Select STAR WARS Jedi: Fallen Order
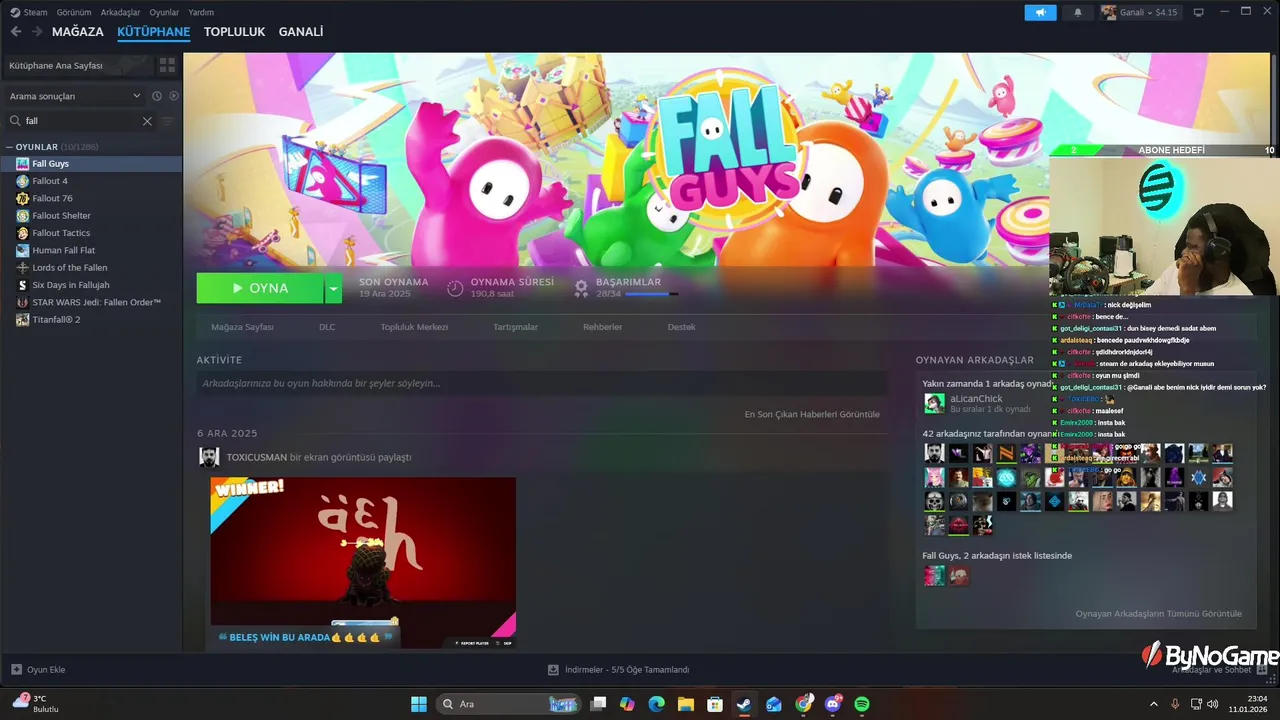The height and width of the screenshot is (720, 1280). pos(91,302)
